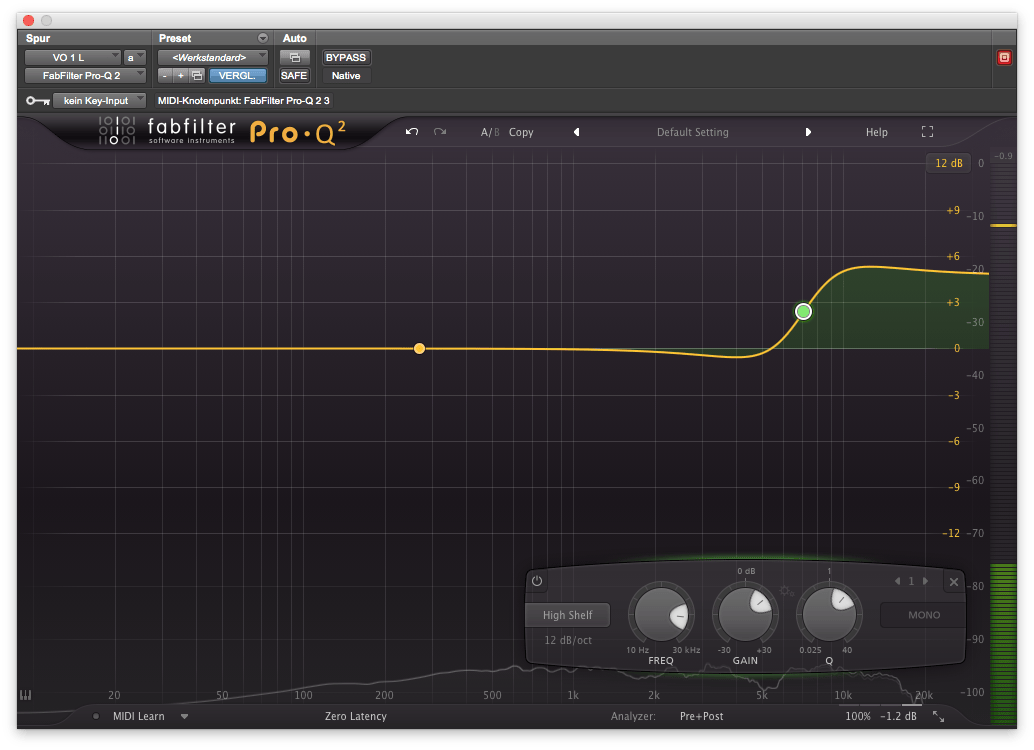Click the MIDI Learn button

tap(138, 716)
